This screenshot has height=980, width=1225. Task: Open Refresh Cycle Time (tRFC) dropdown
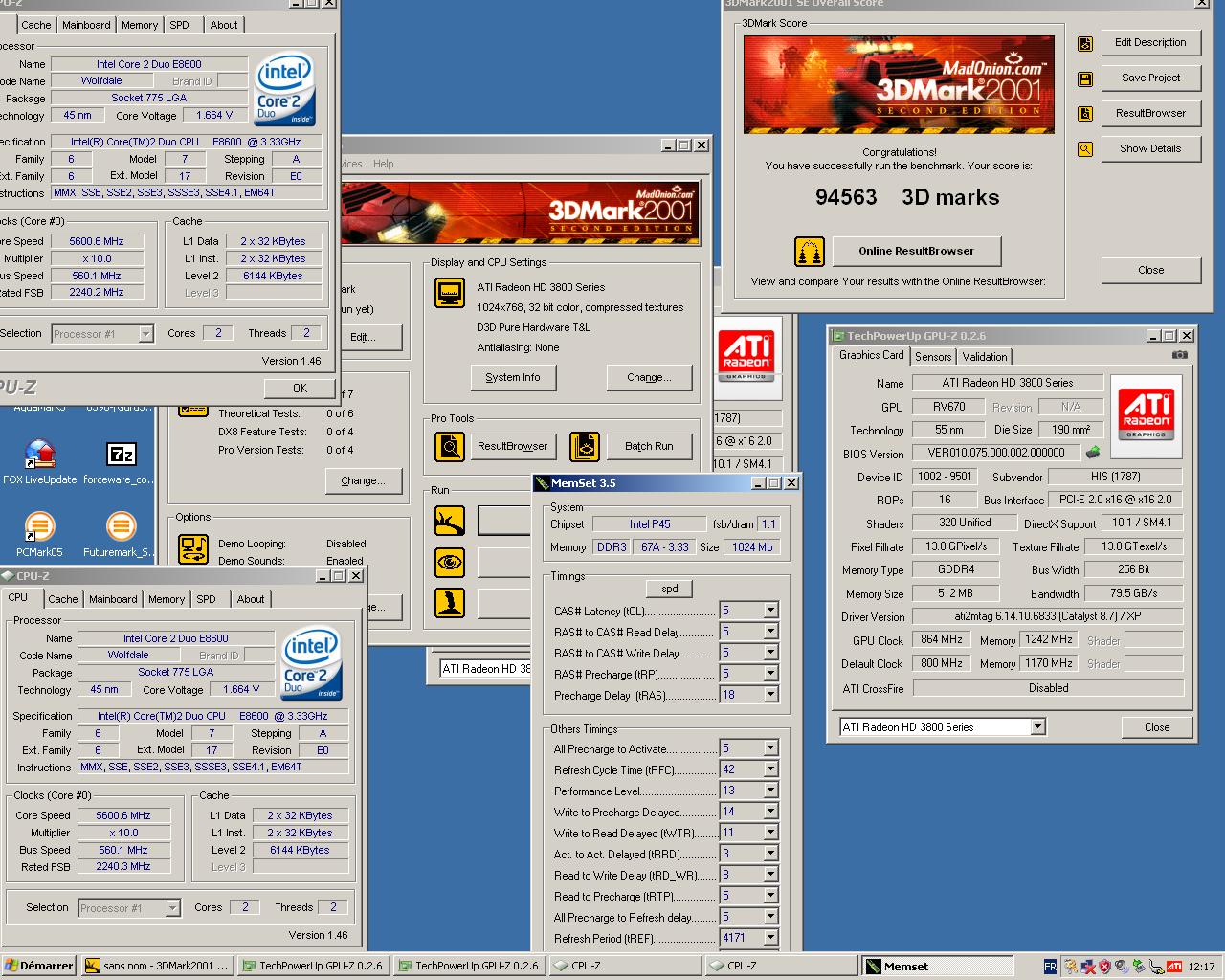tap(770, 769)
